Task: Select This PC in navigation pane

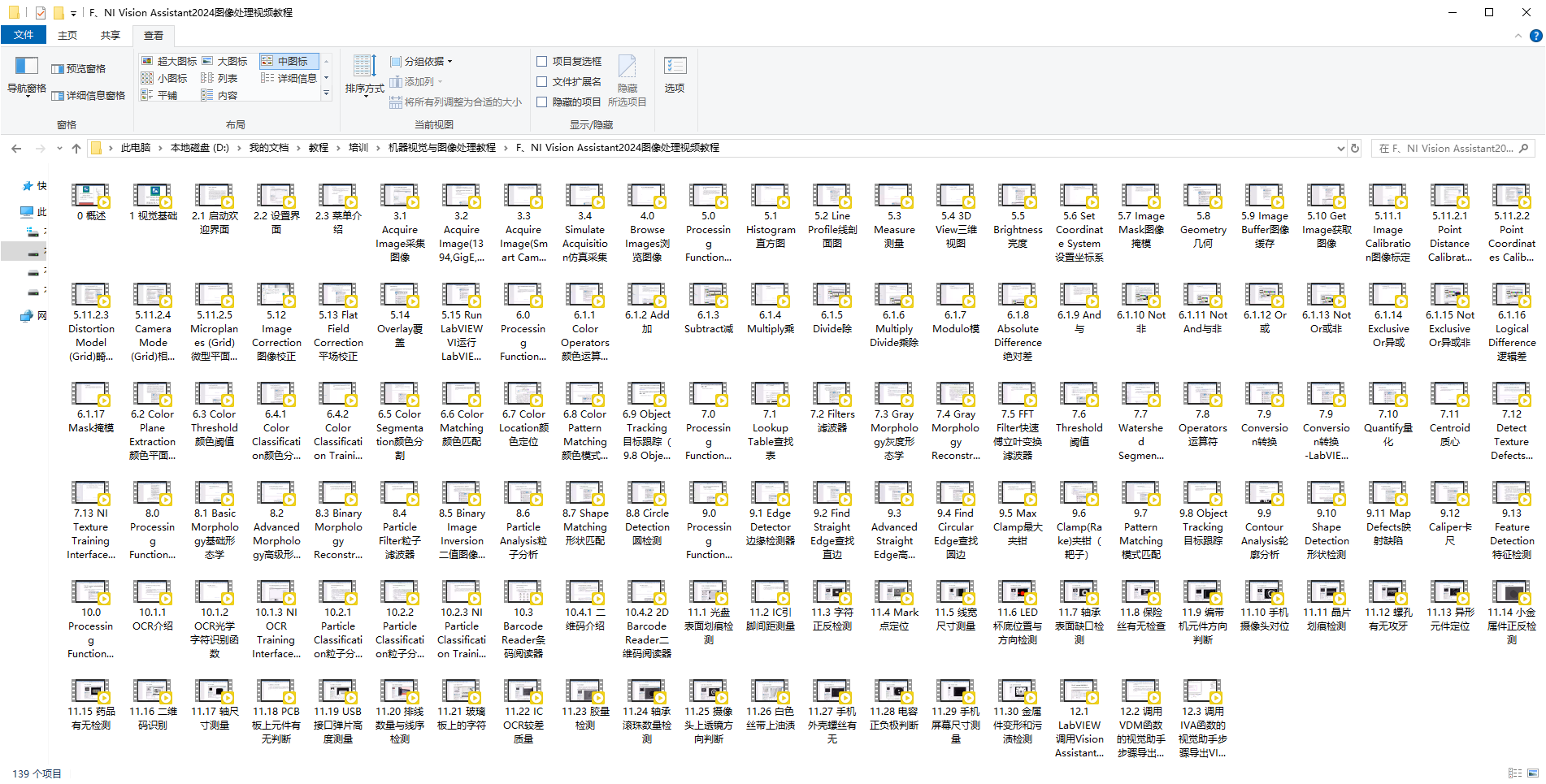Action: pyautogui.click(x=27, y=212)
